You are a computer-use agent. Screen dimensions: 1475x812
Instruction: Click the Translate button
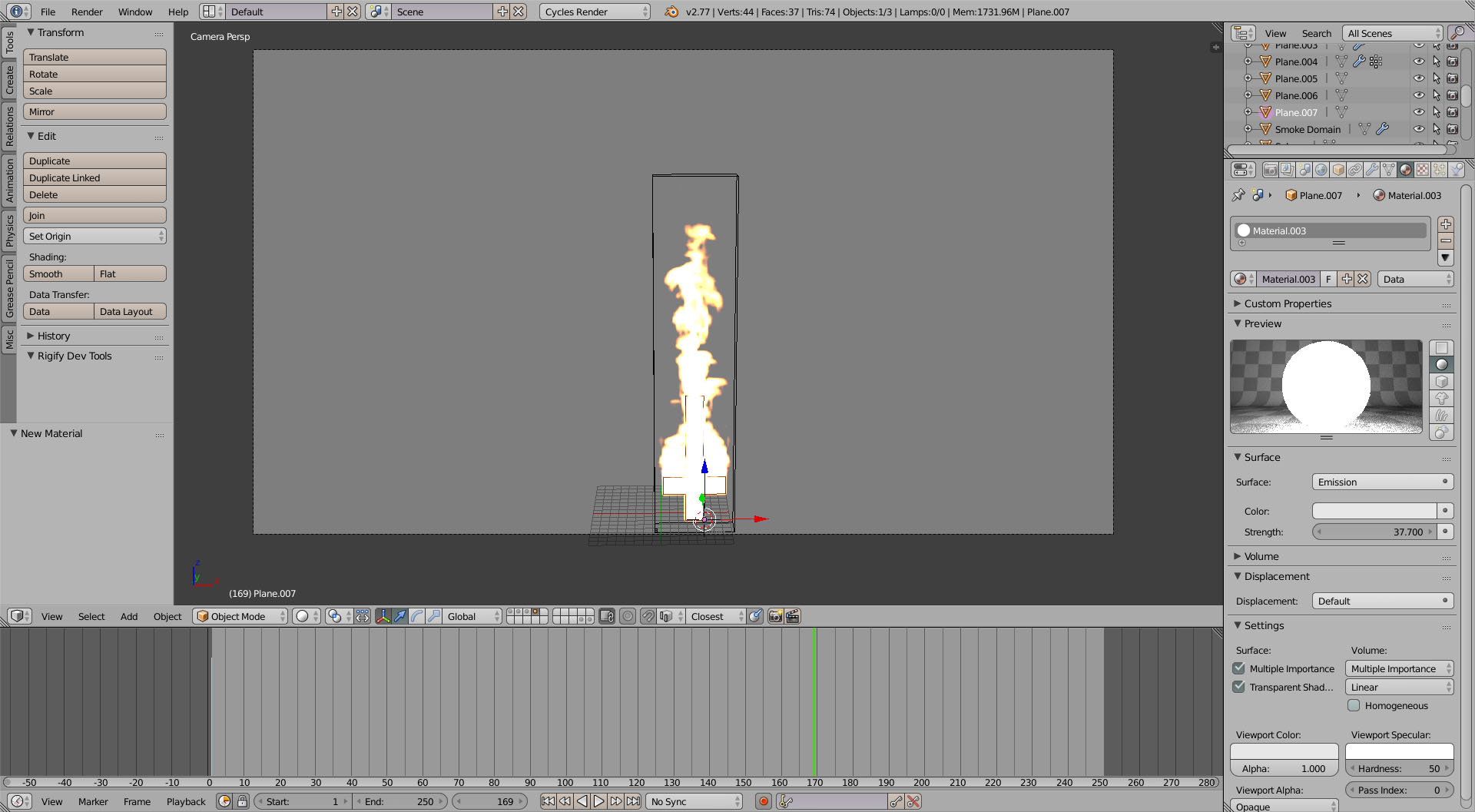point(94,57)
